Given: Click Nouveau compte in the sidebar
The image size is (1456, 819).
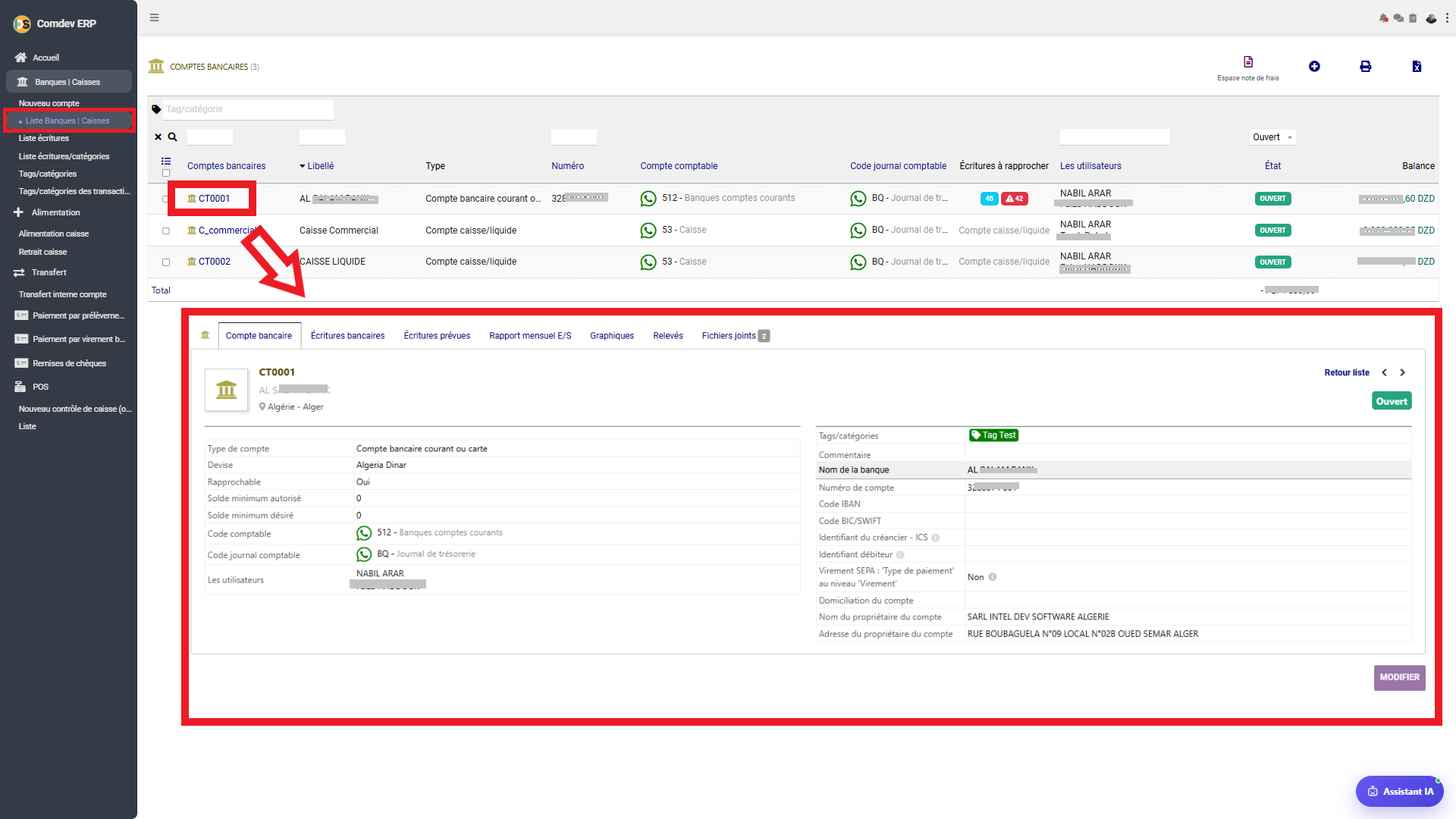Looking at the screenshot, I should (x=49, y=103).
